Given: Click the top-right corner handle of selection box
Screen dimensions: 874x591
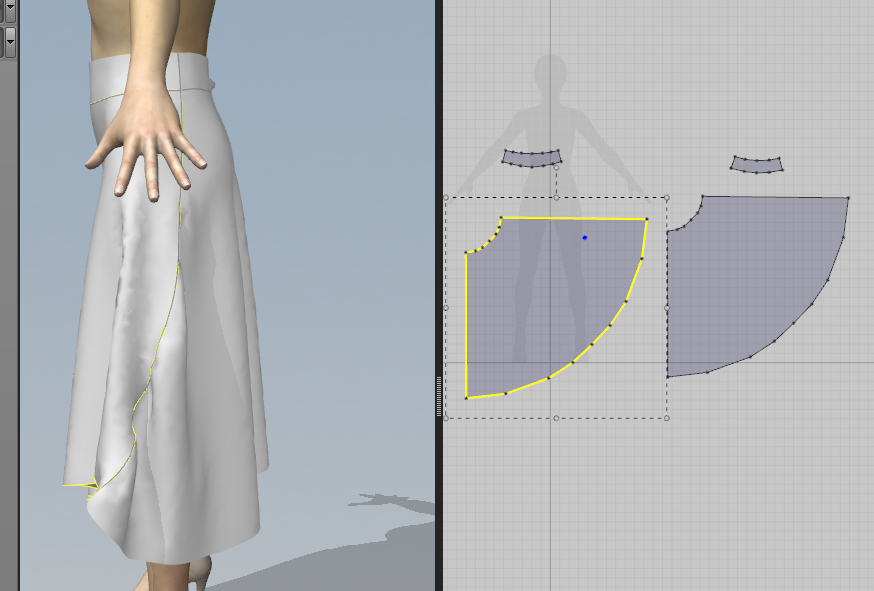Looking at the screenshot, I should point(667,197).
